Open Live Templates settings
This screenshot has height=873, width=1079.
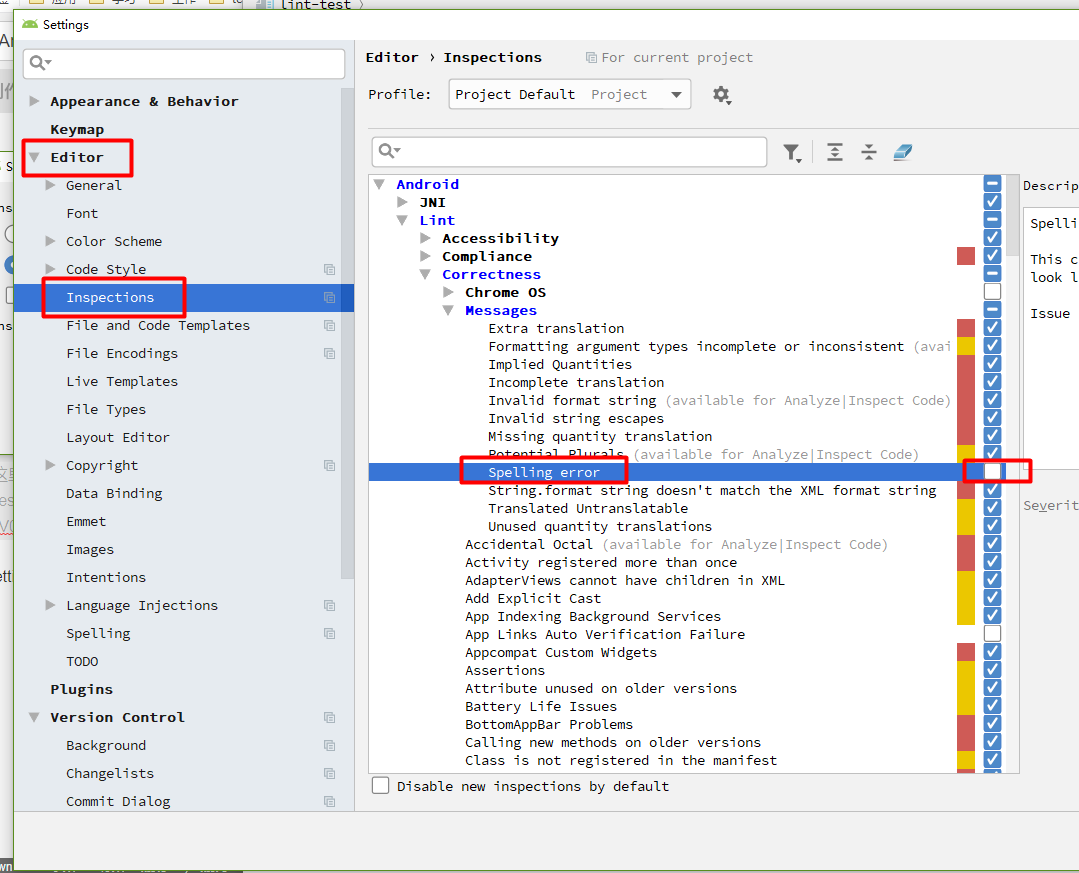coord(122,381)
